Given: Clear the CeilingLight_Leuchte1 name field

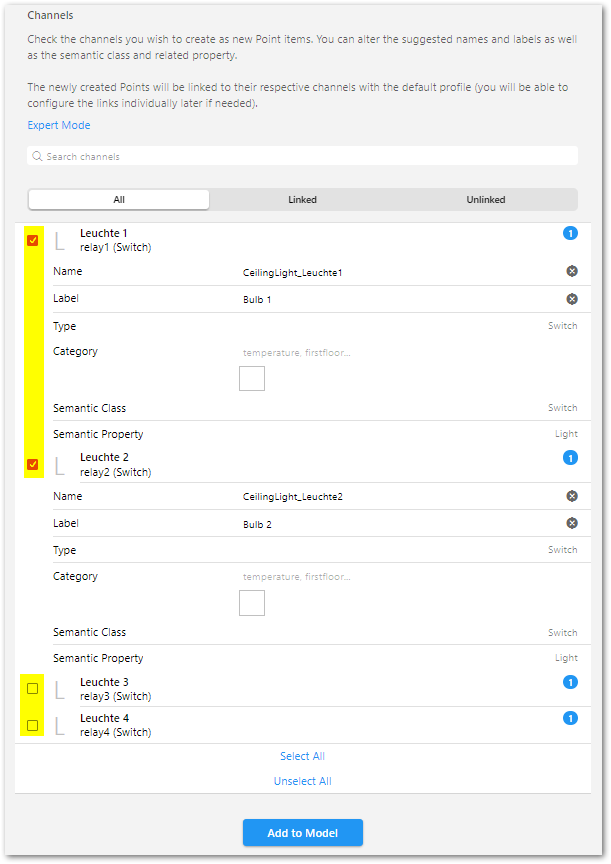Looking at the screenshot, I should [x=572, y=271].
